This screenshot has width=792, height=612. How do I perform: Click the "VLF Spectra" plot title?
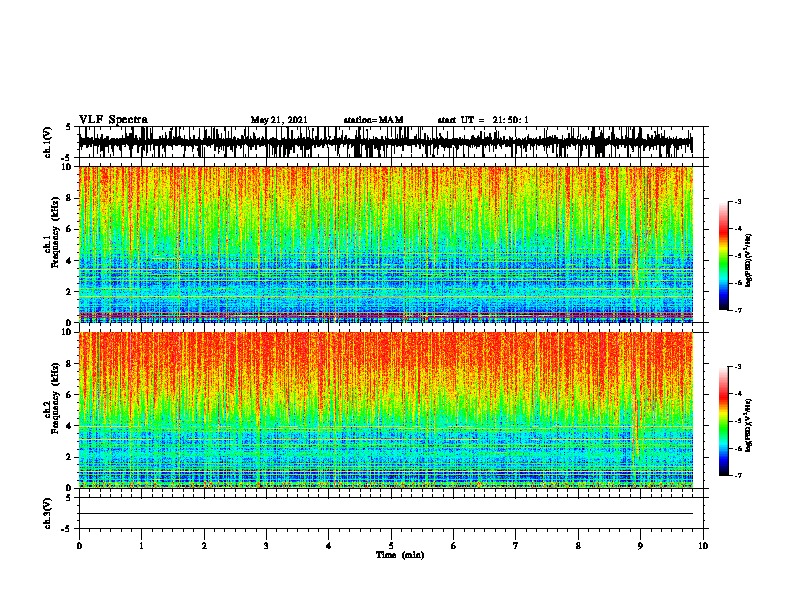click(113, 119)
